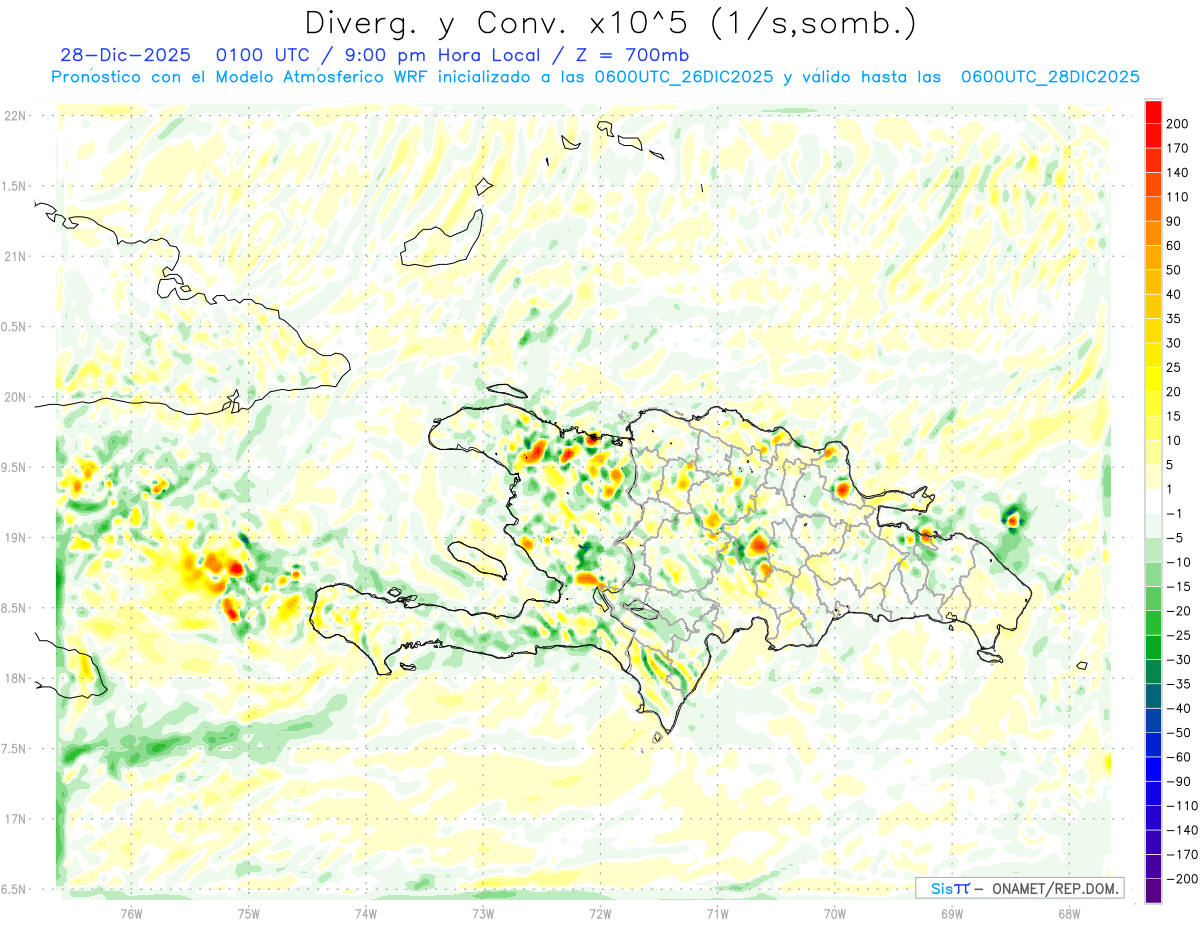Click the '-15' colorbar value
This screenshot has height=927, width=1200.
coord(1180,587)
